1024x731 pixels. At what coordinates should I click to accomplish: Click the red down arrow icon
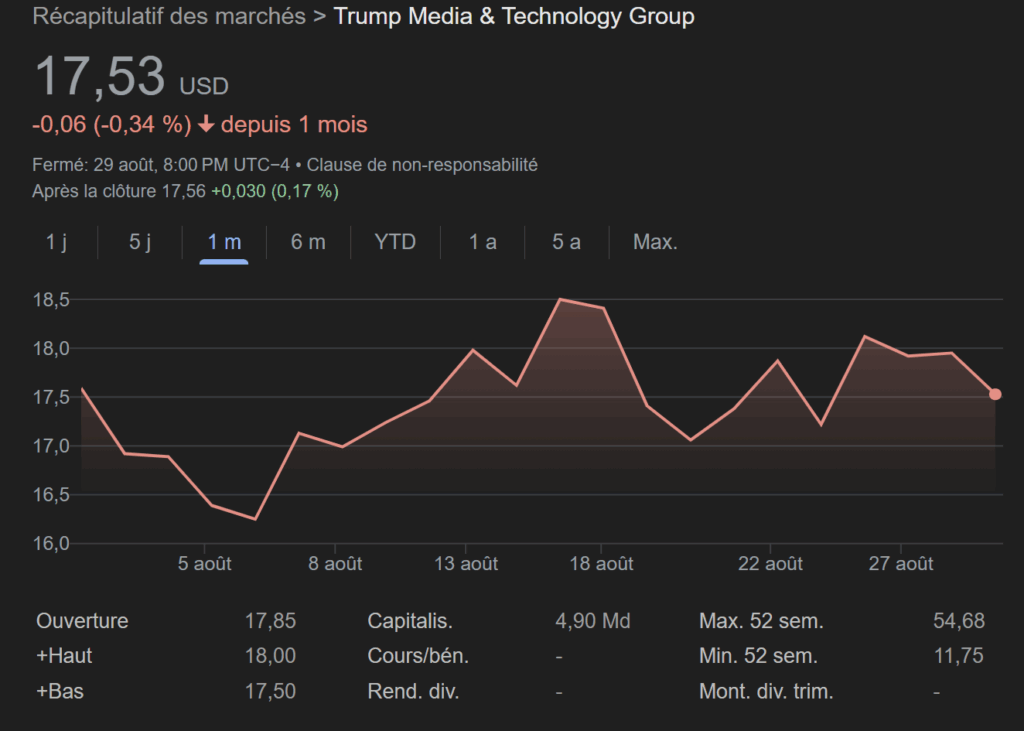point(206,124)
